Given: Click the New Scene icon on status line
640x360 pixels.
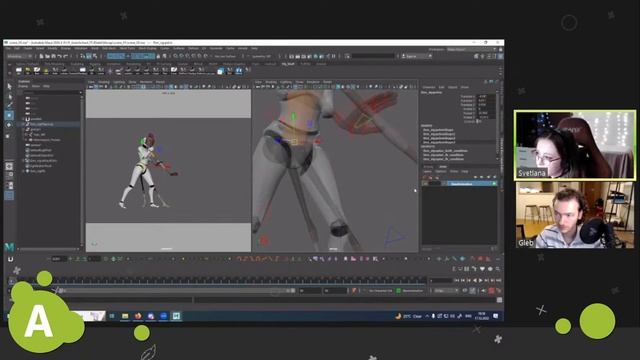Looking at the screenshot, I should point(42,56).
